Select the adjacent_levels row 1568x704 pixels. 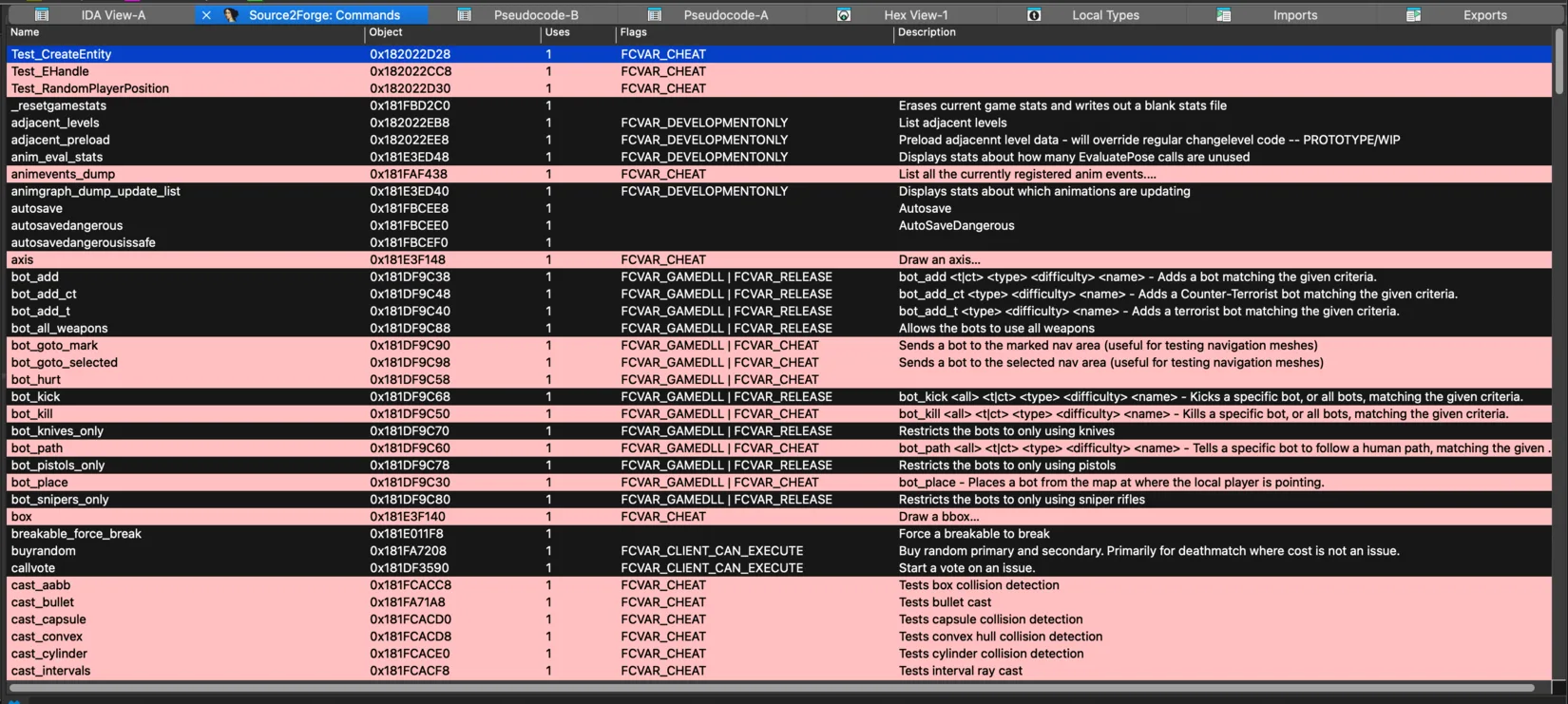pos(779,123)
